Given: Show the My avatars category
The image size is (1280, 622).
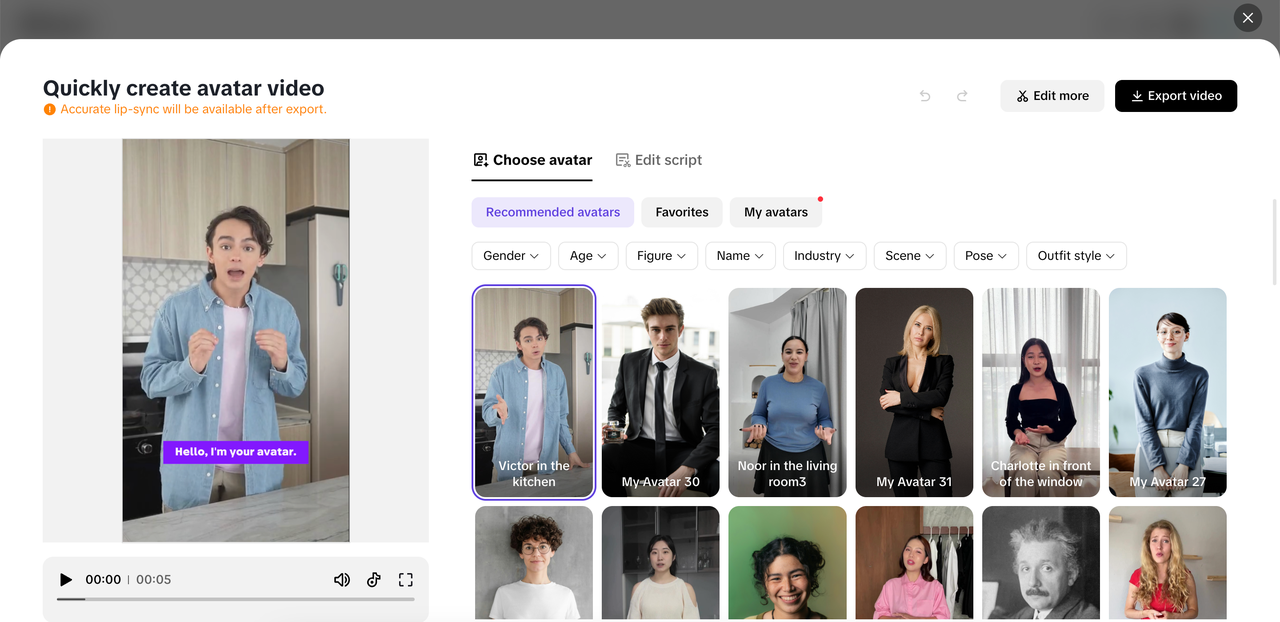Looking at the screenshot, I should tap(776, 212).
